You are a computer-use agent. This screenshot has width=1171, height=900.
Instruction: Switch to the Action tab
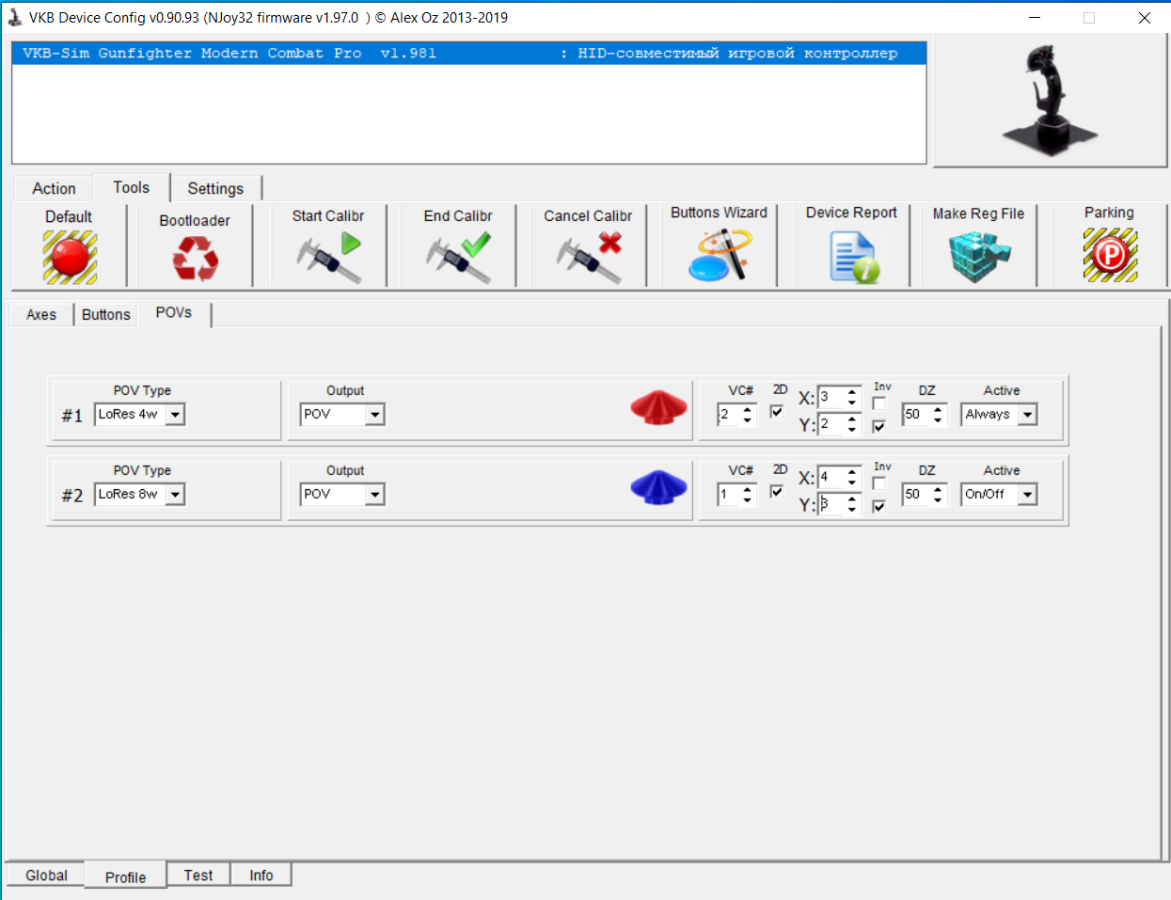[54, 188]
